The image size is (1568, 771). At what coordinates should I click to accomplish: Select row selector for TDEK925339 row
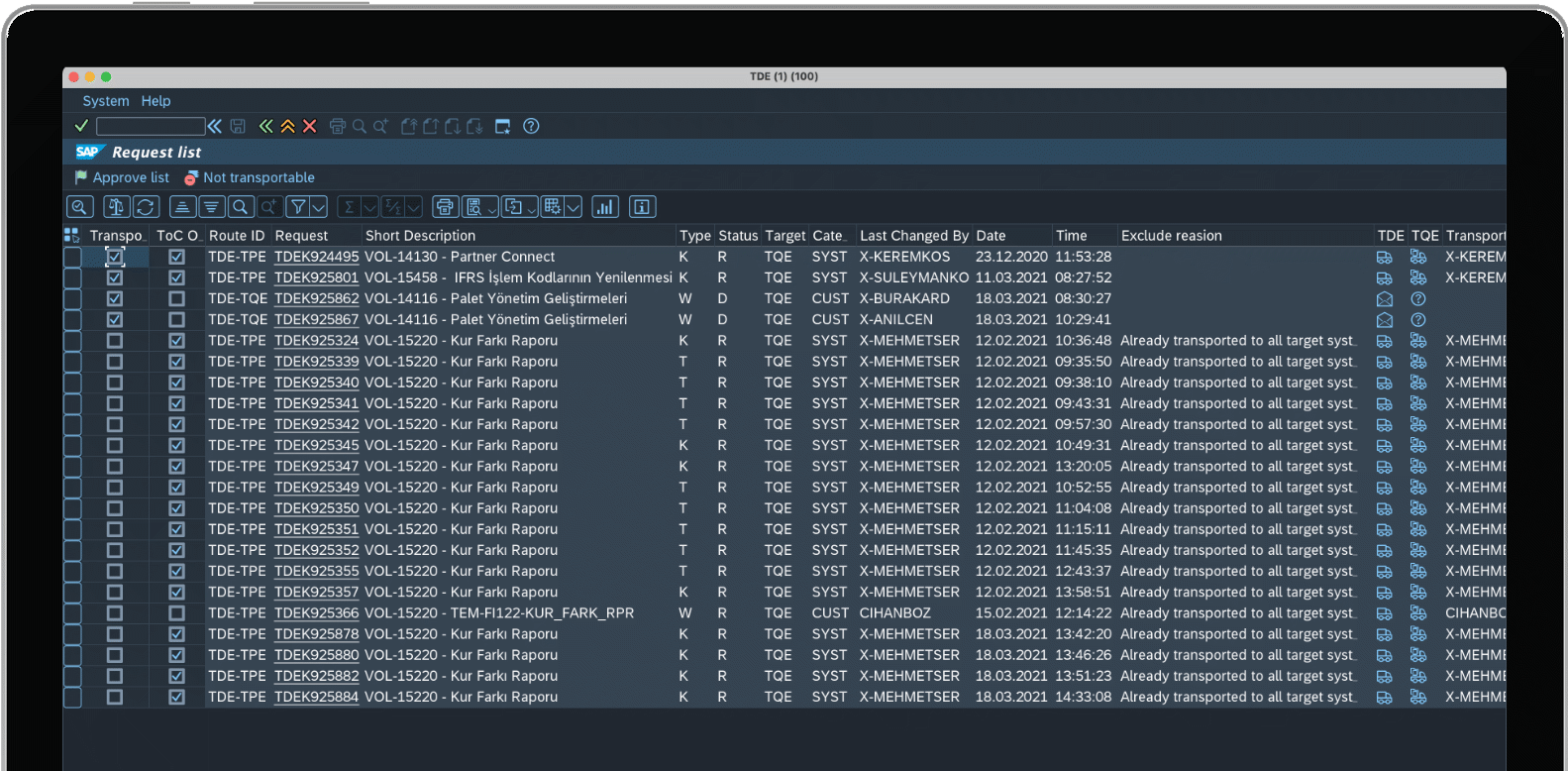coord(72,362)
